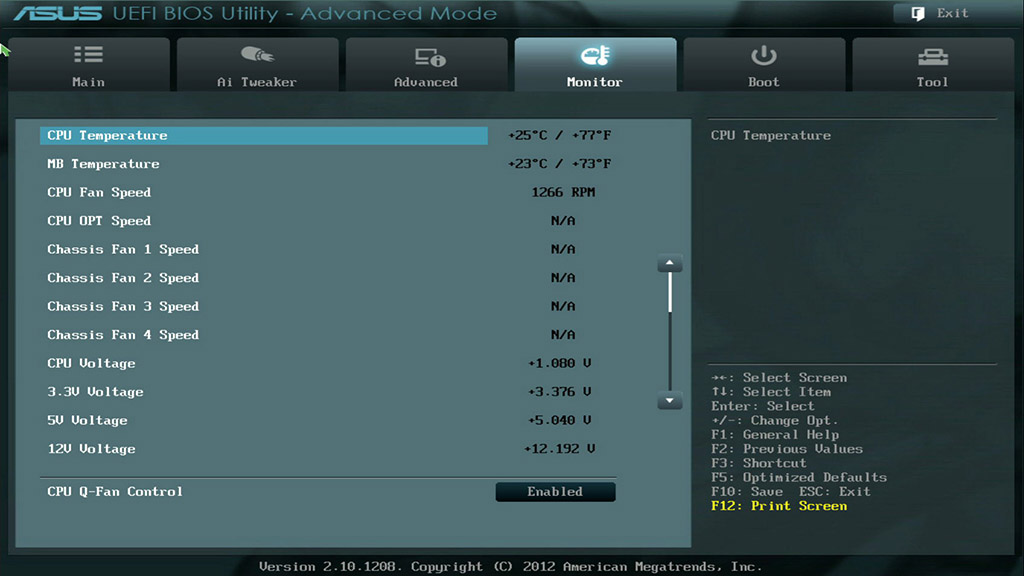Screen dimensions: 1024x576
Task: Click the scrollbar down arrow
Action: click(669, 400)
